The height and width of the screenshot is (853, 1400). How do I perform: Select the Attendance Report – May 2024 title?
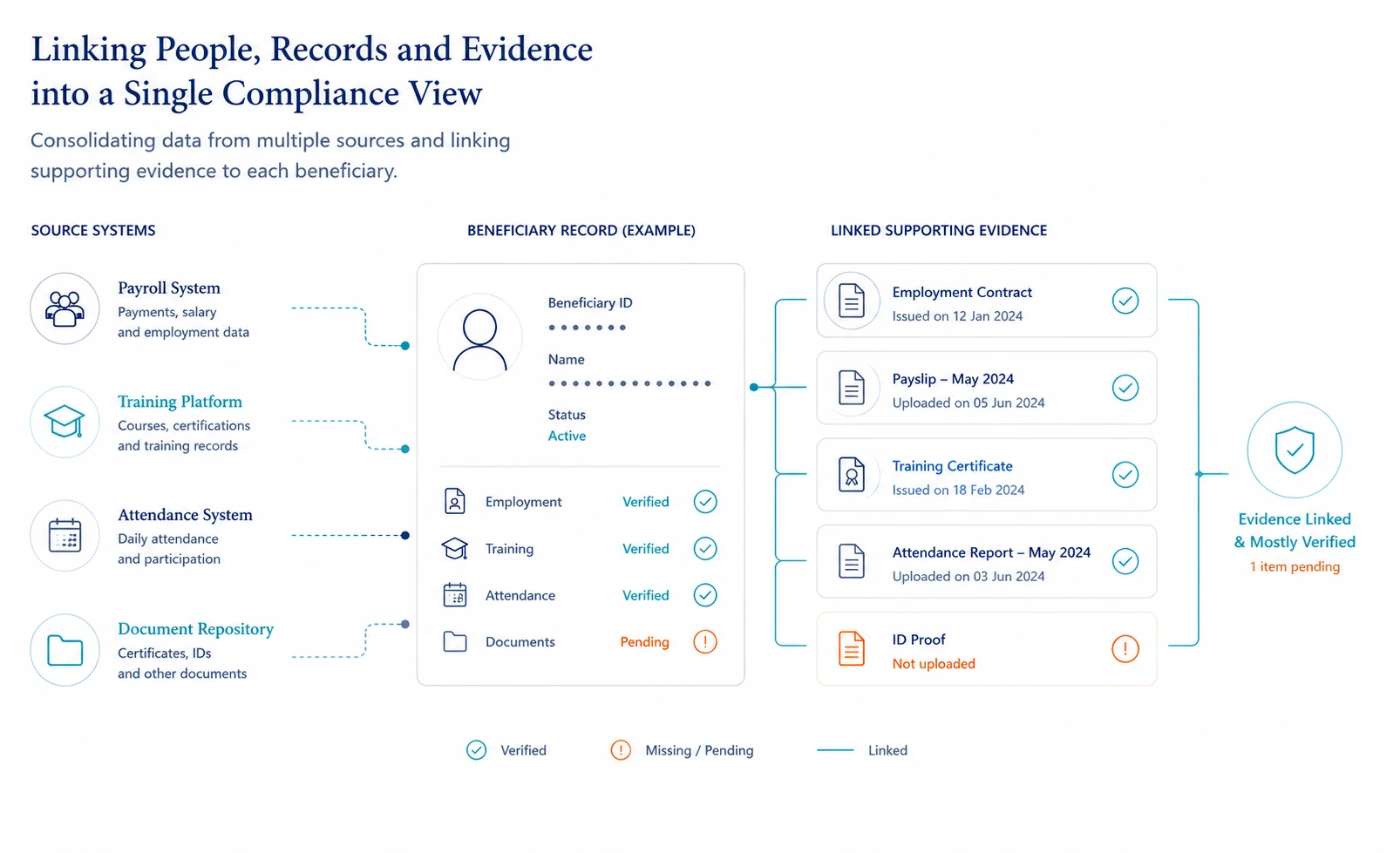[x=991, y=552]
